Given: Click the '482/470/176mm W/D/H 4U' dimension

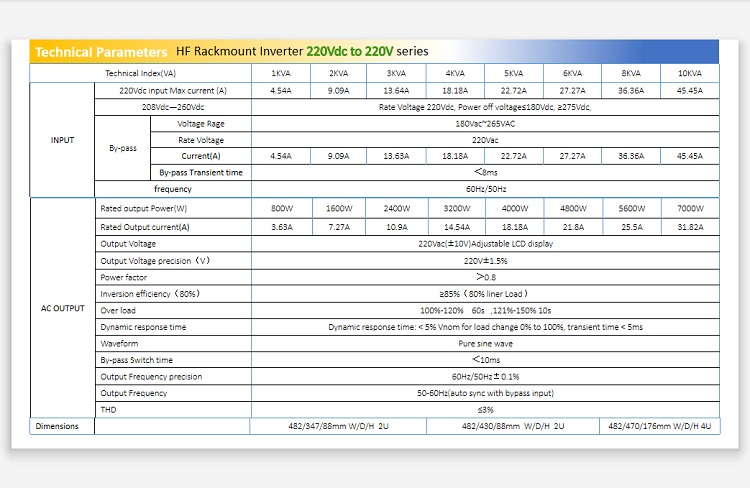Looking at the screenshot, I should pos(660,426).
